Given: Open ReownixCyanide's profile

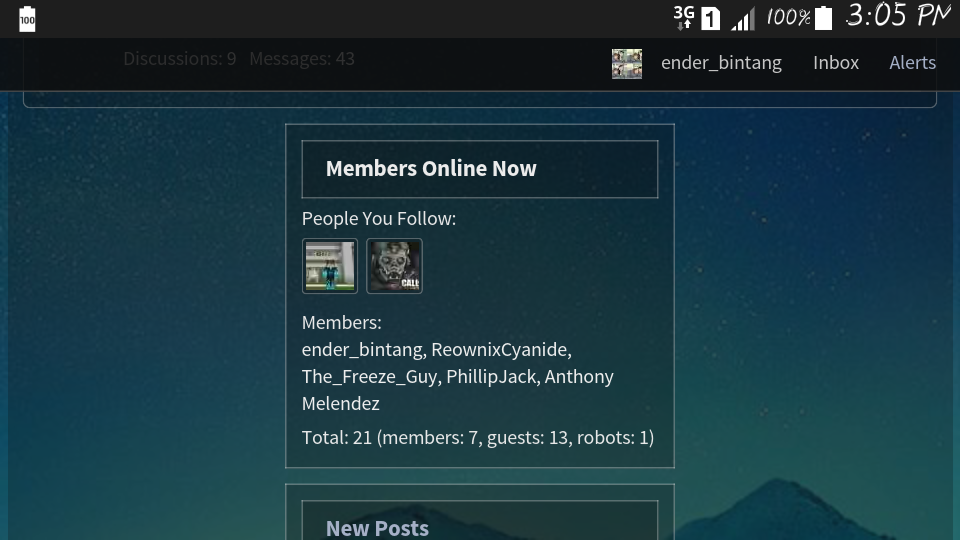Looking at the screenshot, I should coord(499,350).
